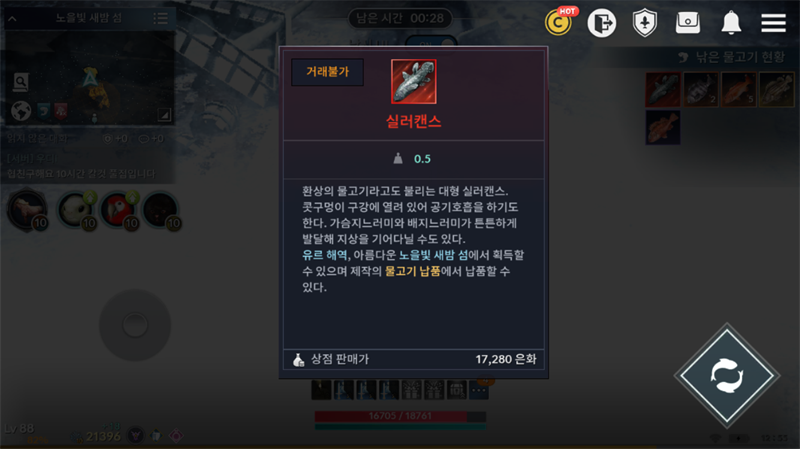800x449 pixels.
Task: Open the quest list icon beside island name
Action: click(161, 19)
